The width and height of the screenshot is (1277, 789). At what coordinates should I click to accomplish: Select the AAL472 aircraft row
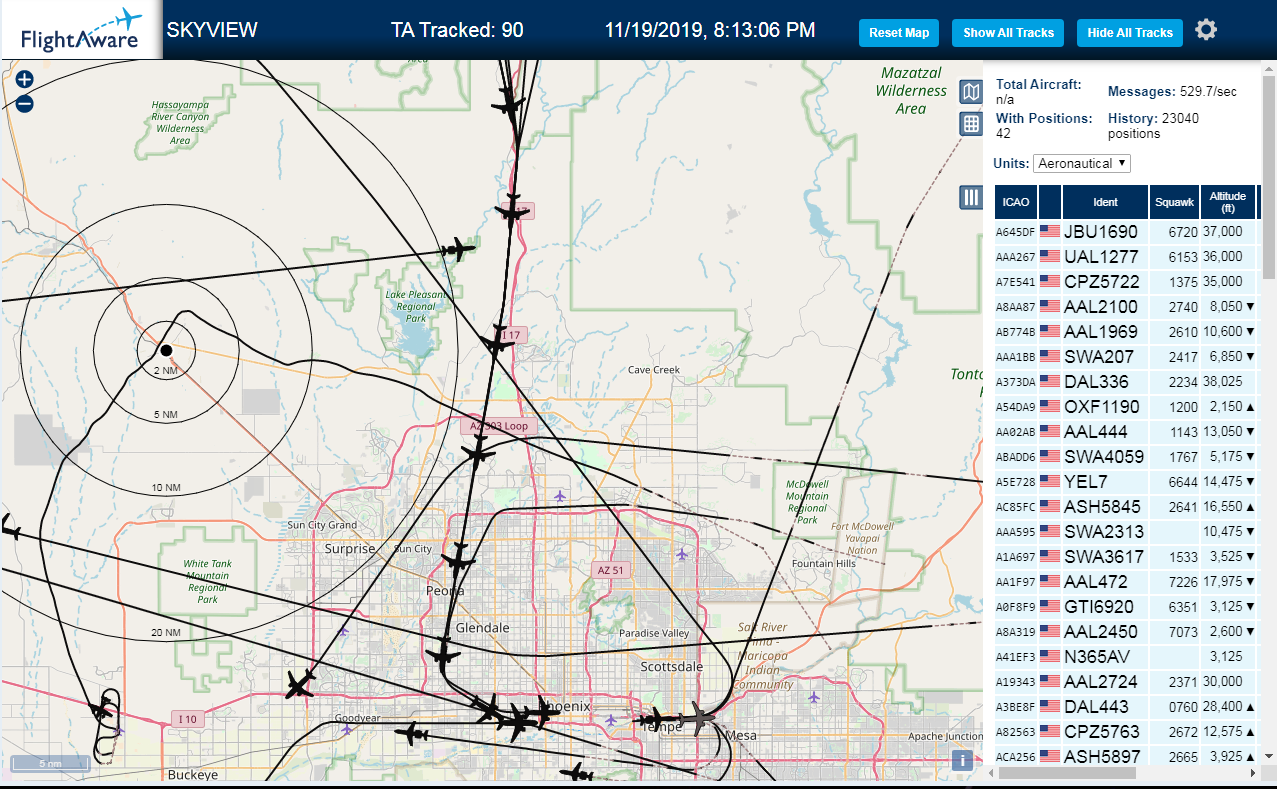1126,582
